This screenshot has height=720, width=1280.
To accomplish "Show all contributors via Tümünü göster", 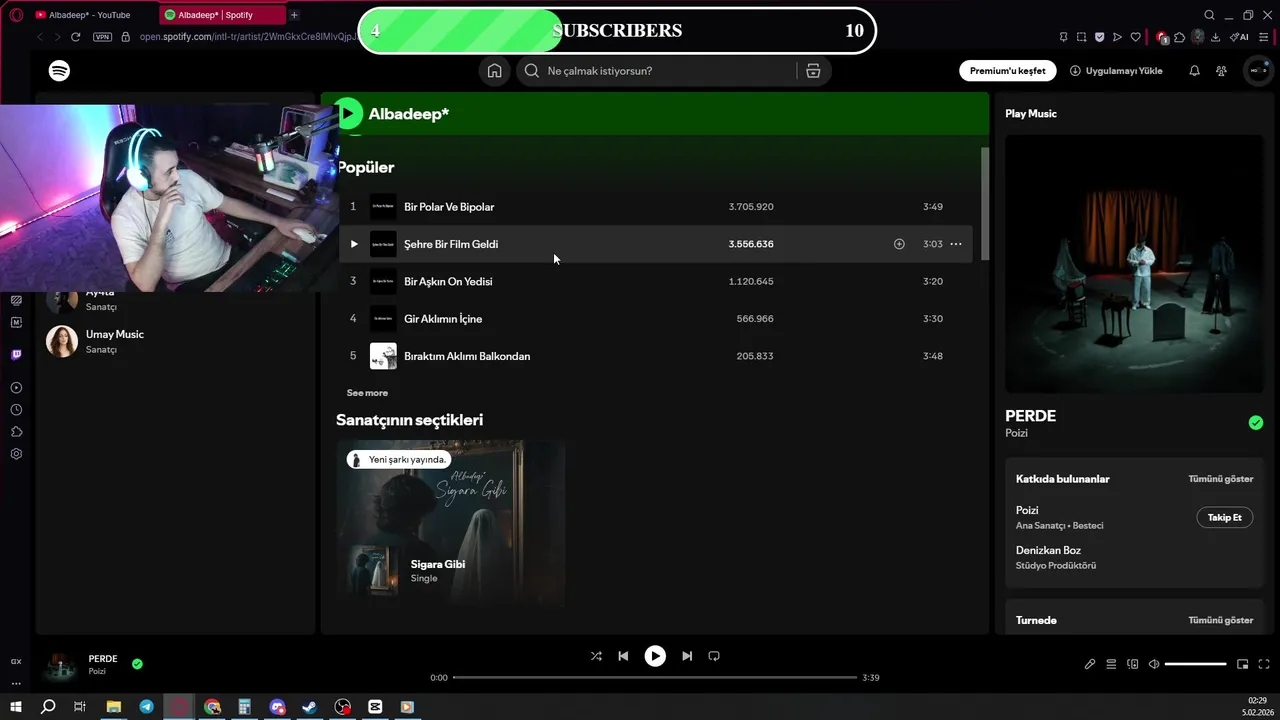I will [x=1220, y=479].
